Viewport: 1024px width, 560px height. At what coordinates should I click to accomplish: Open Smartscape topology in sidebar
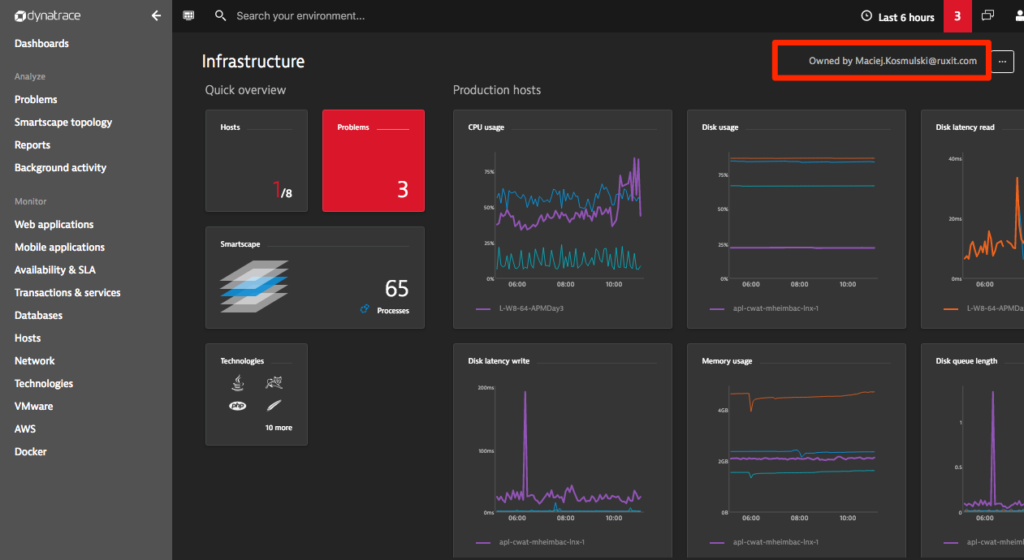[x=63, y=122]
